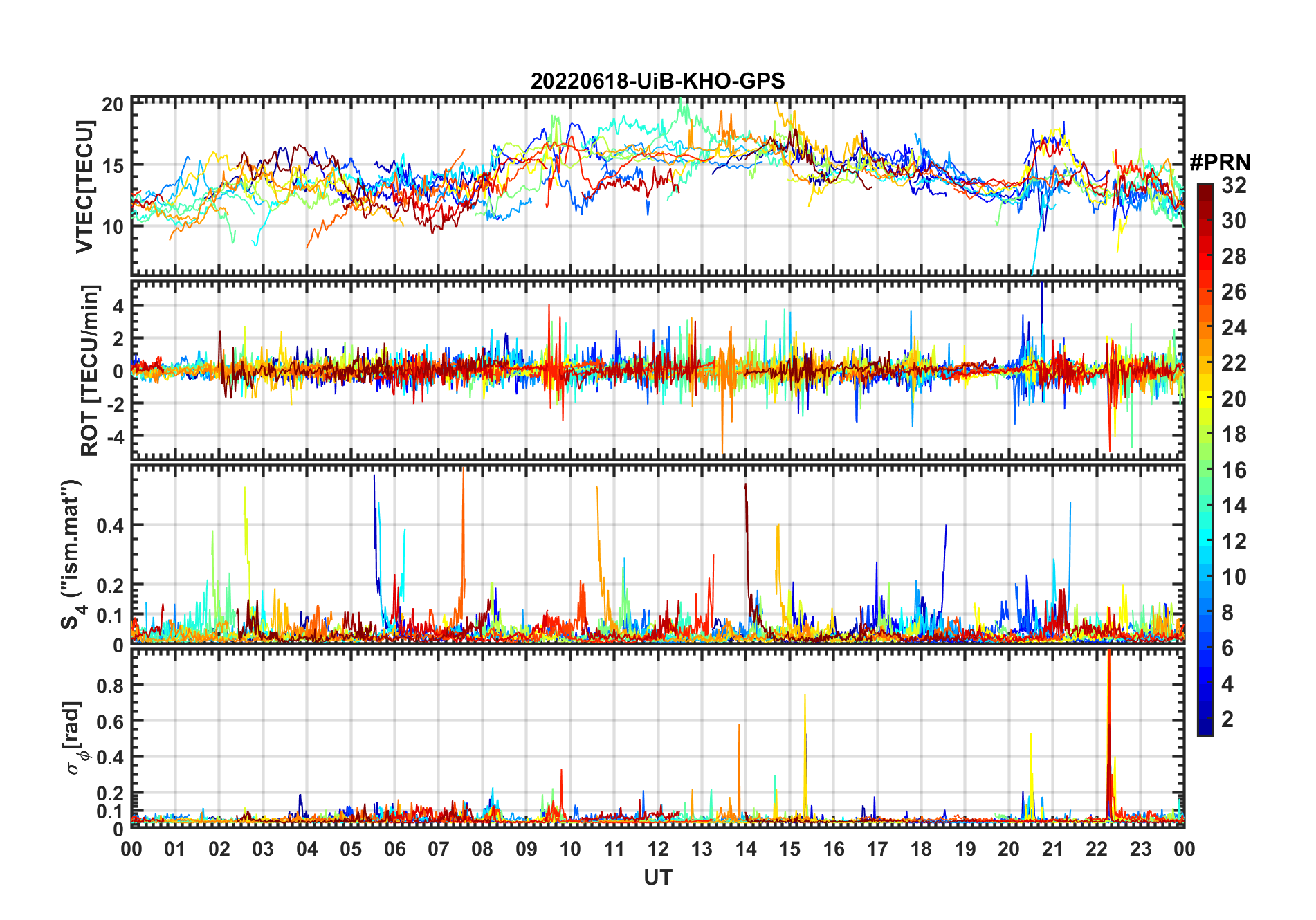Click colorbar tick label 12

(x=1234, y=542)
